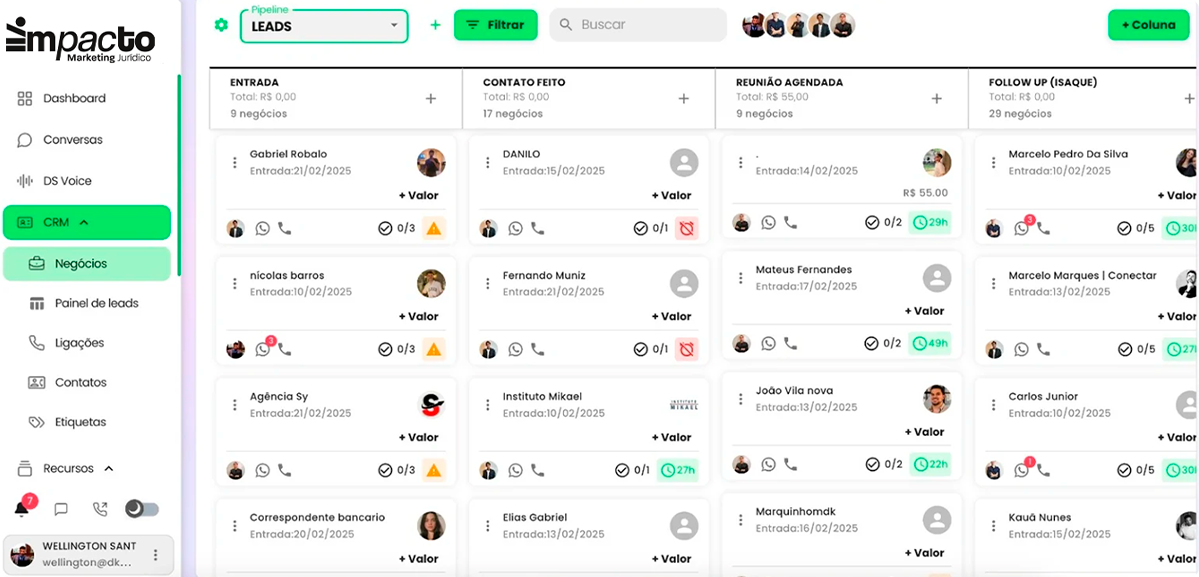Open WhatsApp on Gabriel Robalo's card
Screen dimensions: 1199x577
(262, 227)
